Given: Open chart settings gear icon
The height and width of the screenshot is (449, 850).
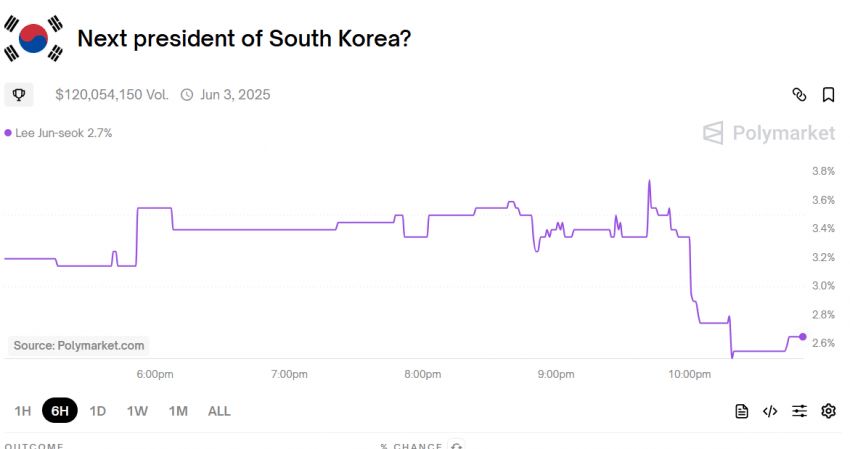Looking at the screenshot, I should click(x=828, y=411).
